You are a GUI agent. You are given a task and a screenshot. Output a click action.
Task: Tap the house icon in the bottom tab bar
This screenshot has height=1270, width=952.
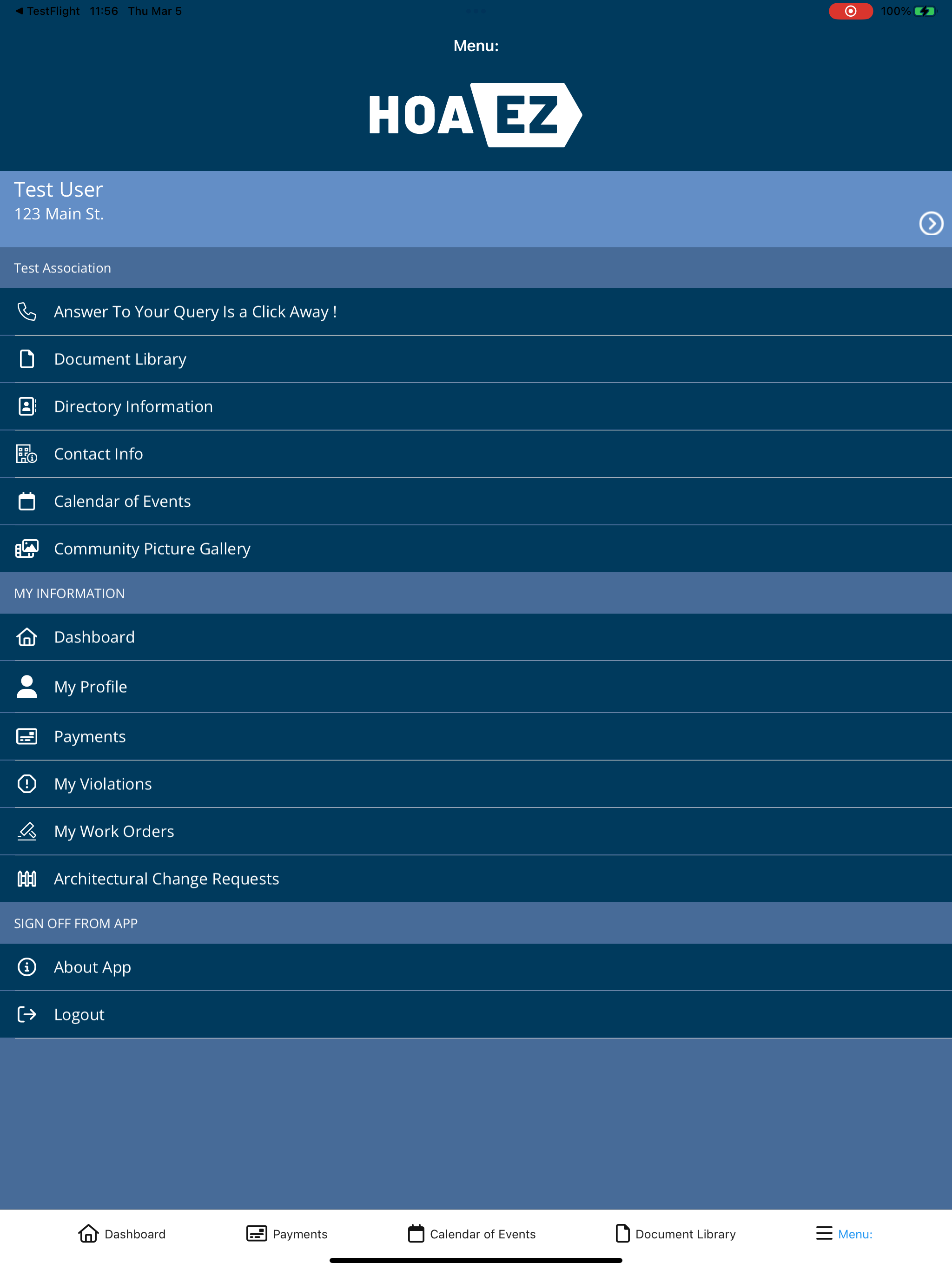coord(88,1233)
